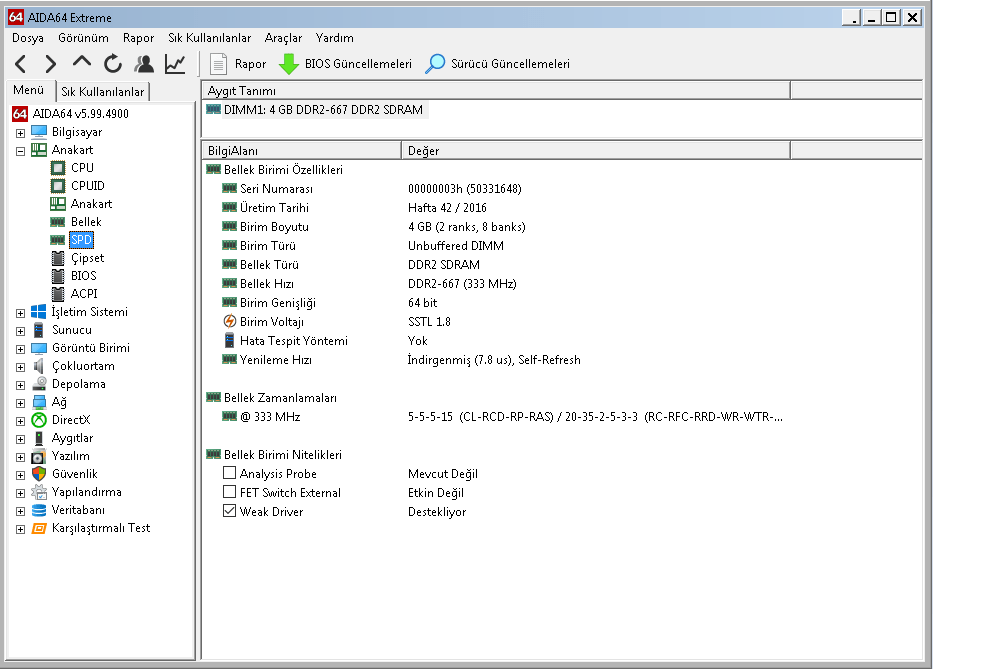Screen dimensions: 1008x669
Task: Click the Değer column header
Action: [x=596, y=150]
